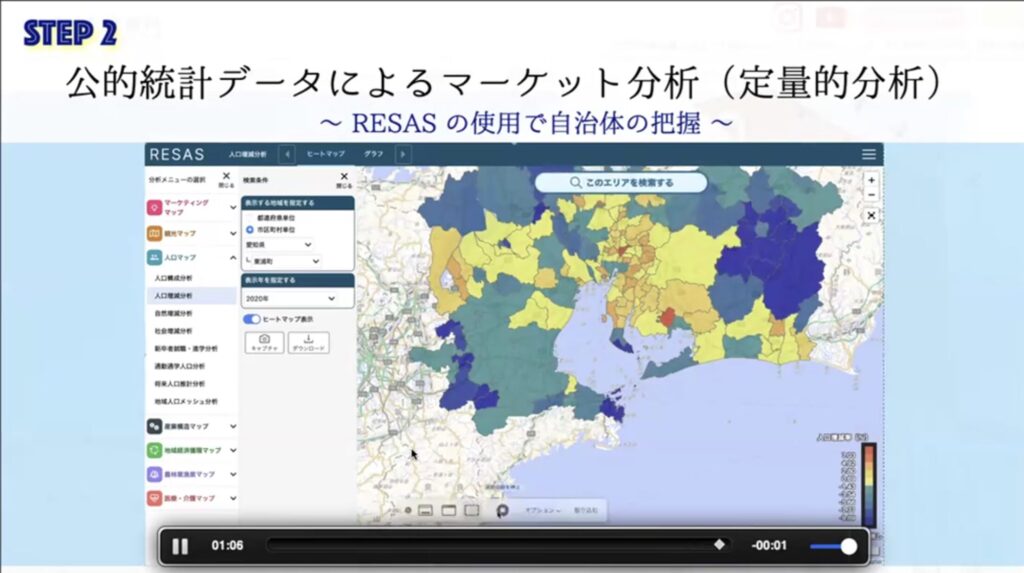Click the heatmap legend color bar
The height and width of the screenshot is (573, 1024).
(869, 485)
